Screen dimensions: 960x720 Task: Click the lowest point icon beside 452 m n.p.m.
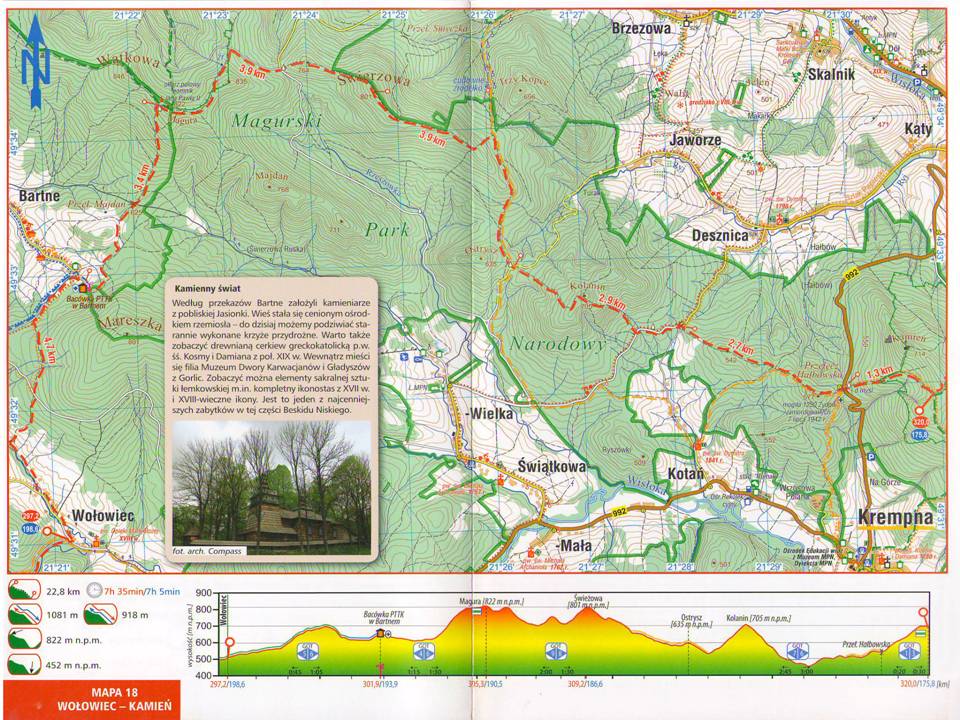pyautogui.click(x=20, y=662)
